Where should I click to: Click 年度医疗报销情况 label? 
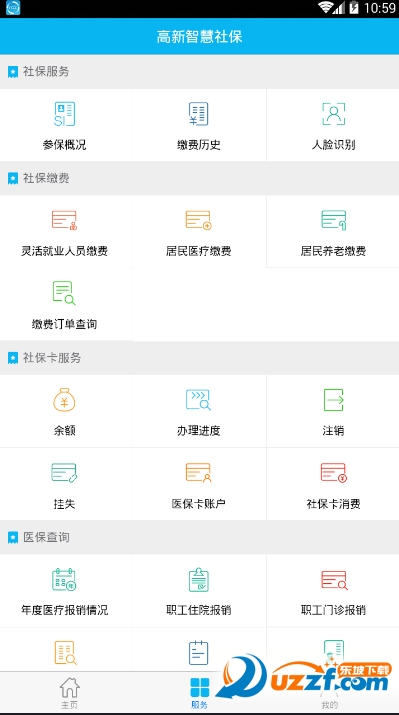click(64, 610)
